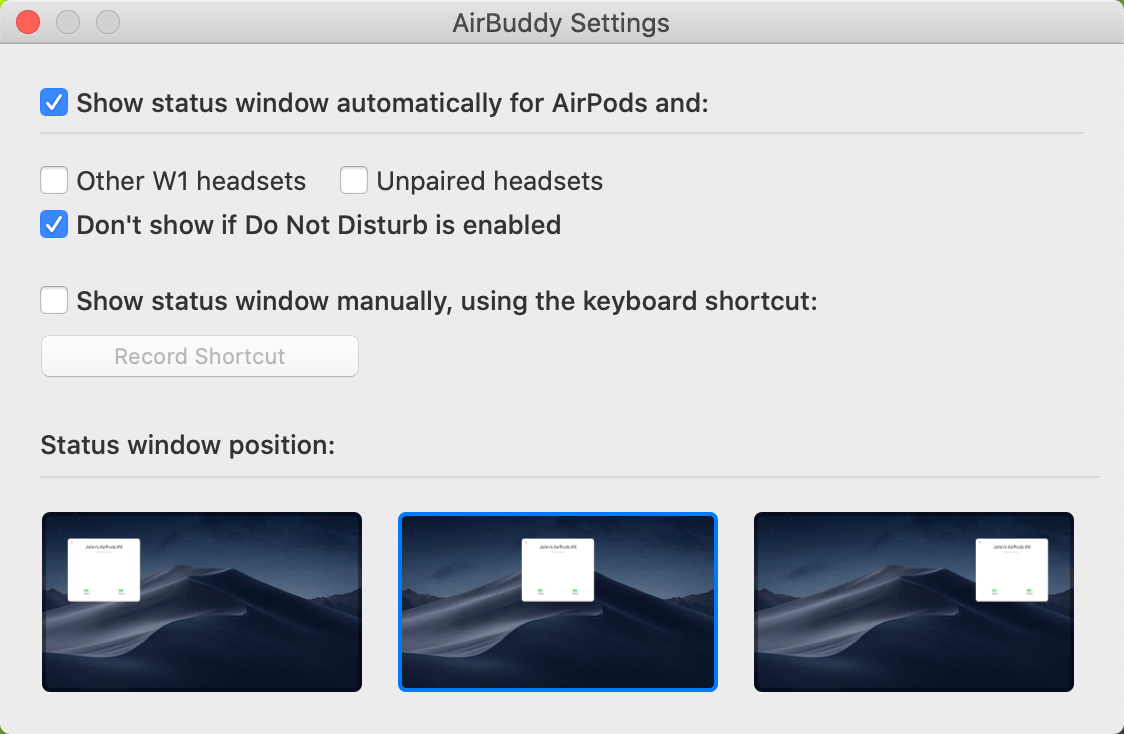Click the AirPods card inside the left thumbnail

[x=104, y=570]
